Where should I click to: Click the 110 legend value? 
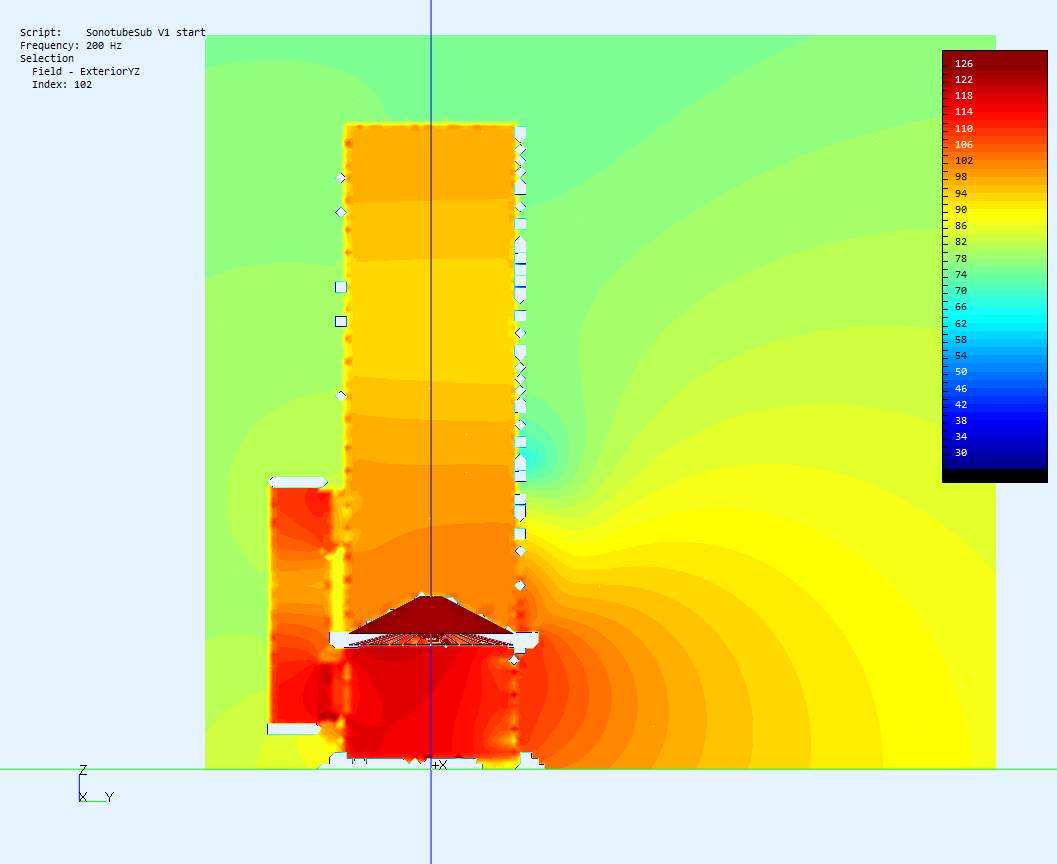(964, 128)
